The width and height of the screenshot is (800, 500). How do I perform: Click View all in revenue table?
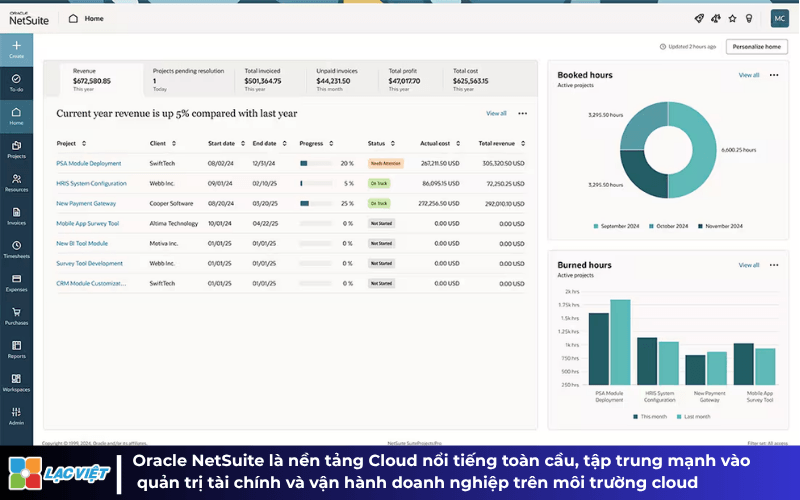496,113
